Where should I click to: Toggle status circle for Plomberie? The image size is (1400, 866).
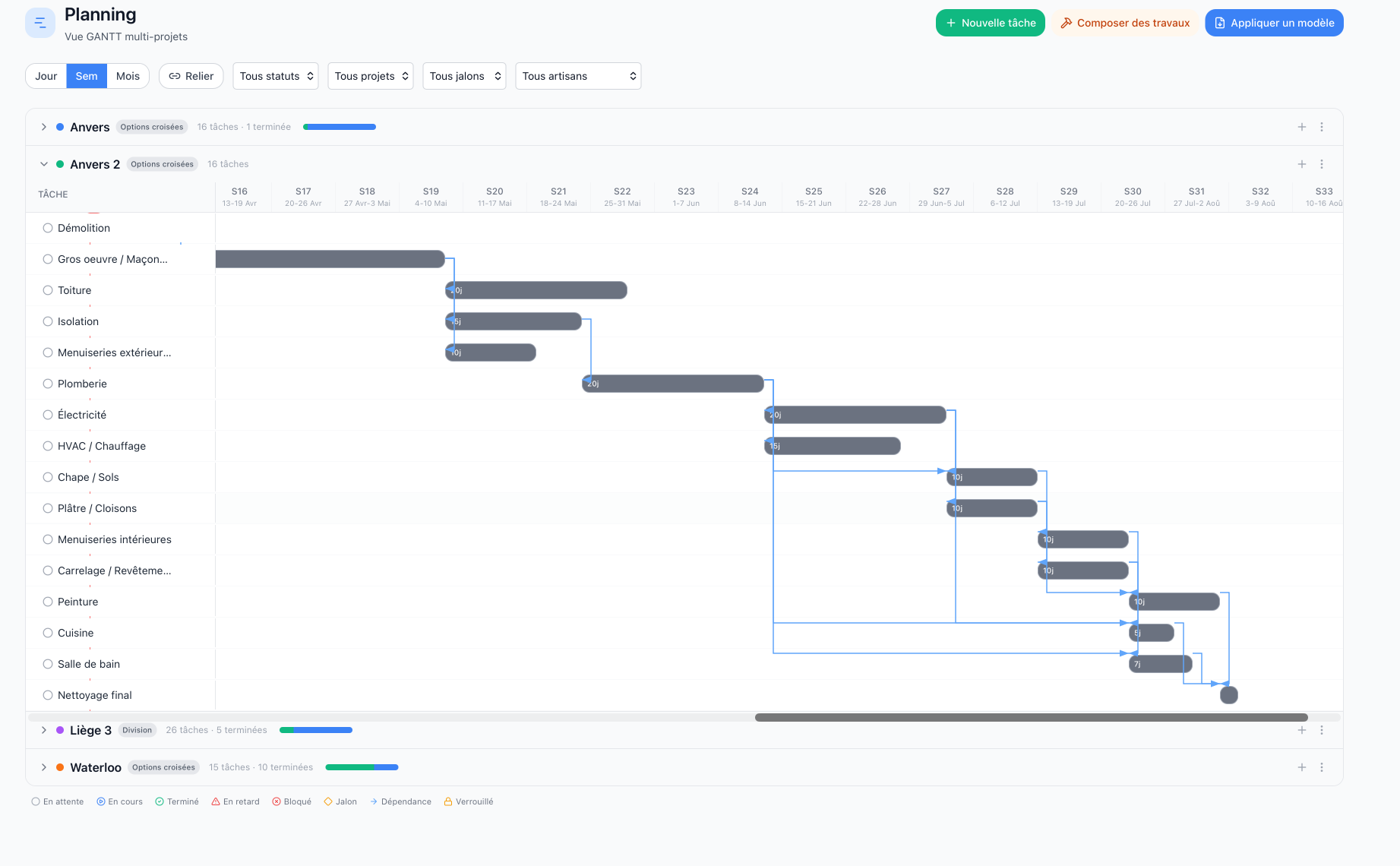click(x=48, y=384)
